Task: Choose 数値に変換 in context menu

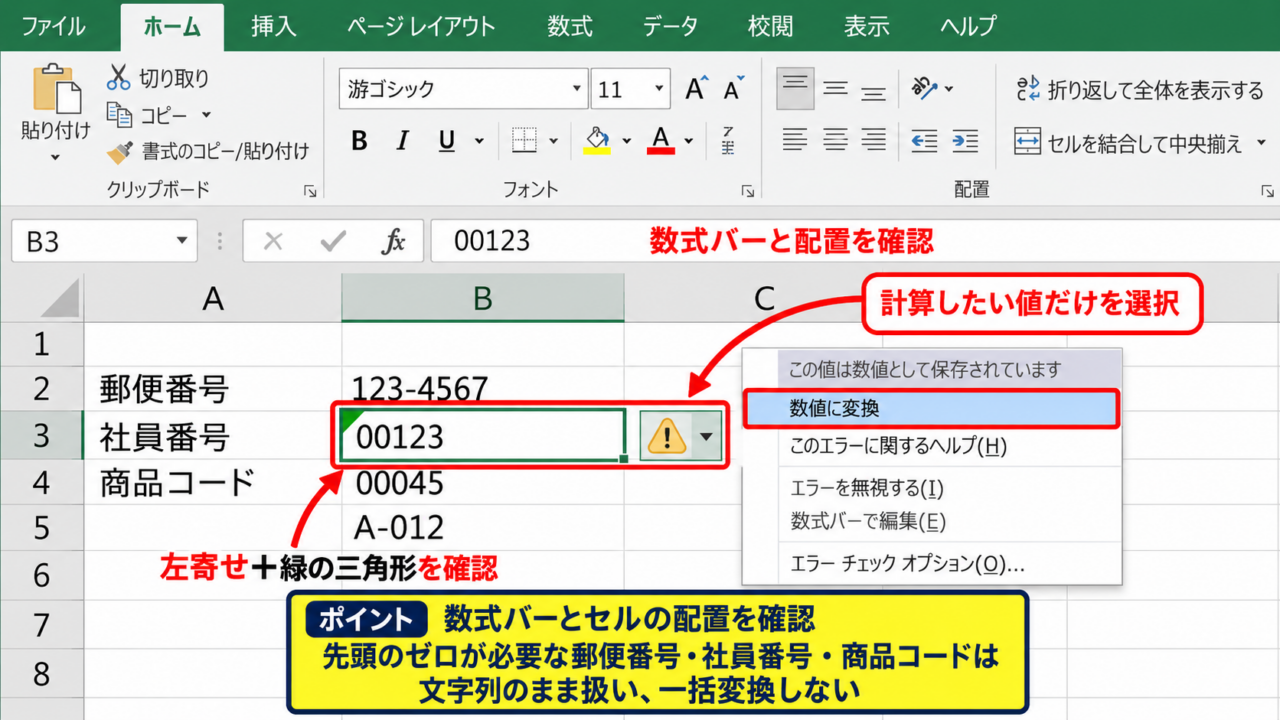Action: click(931, 408)
